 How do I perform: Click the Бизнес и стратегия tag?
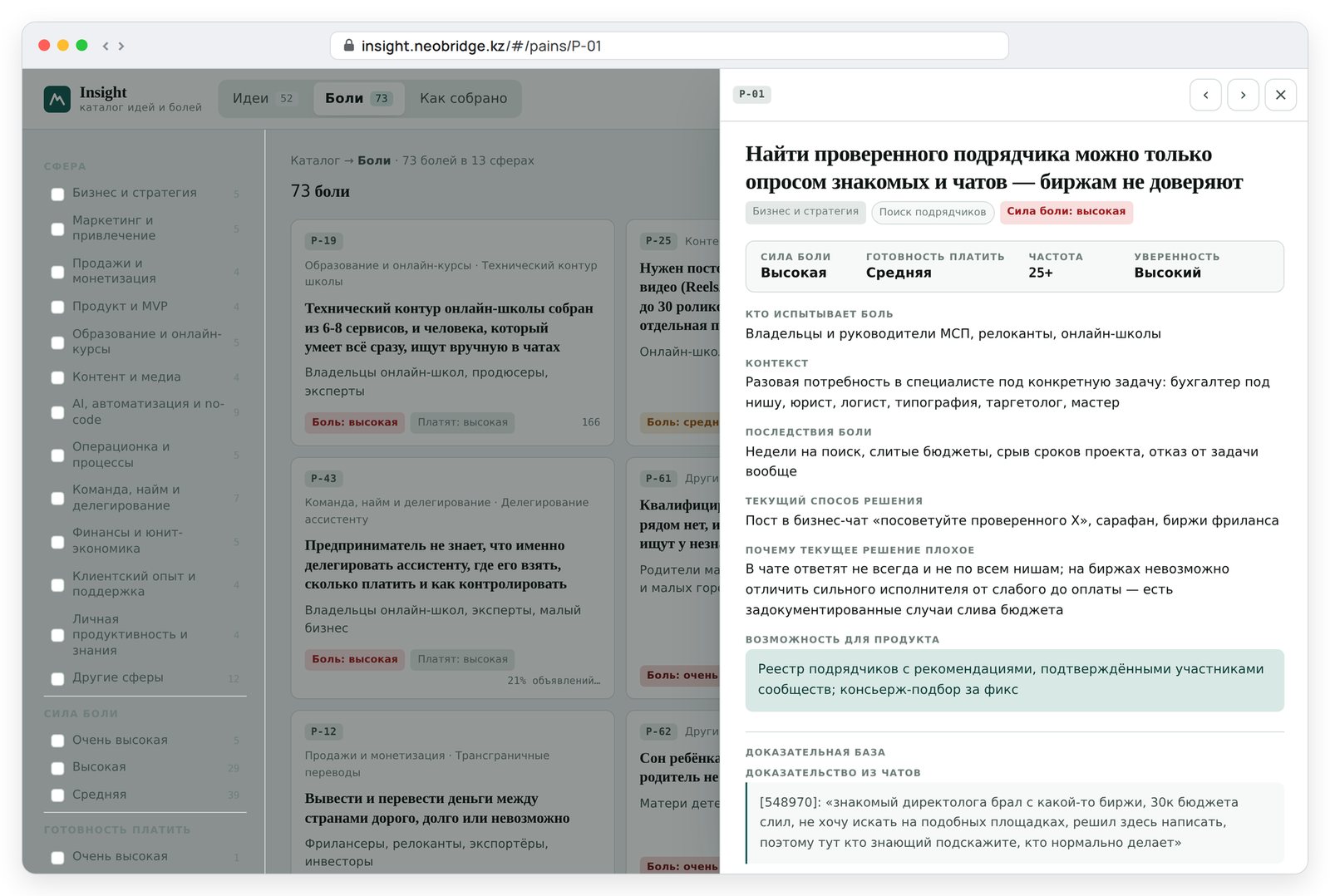coord(805,212)
